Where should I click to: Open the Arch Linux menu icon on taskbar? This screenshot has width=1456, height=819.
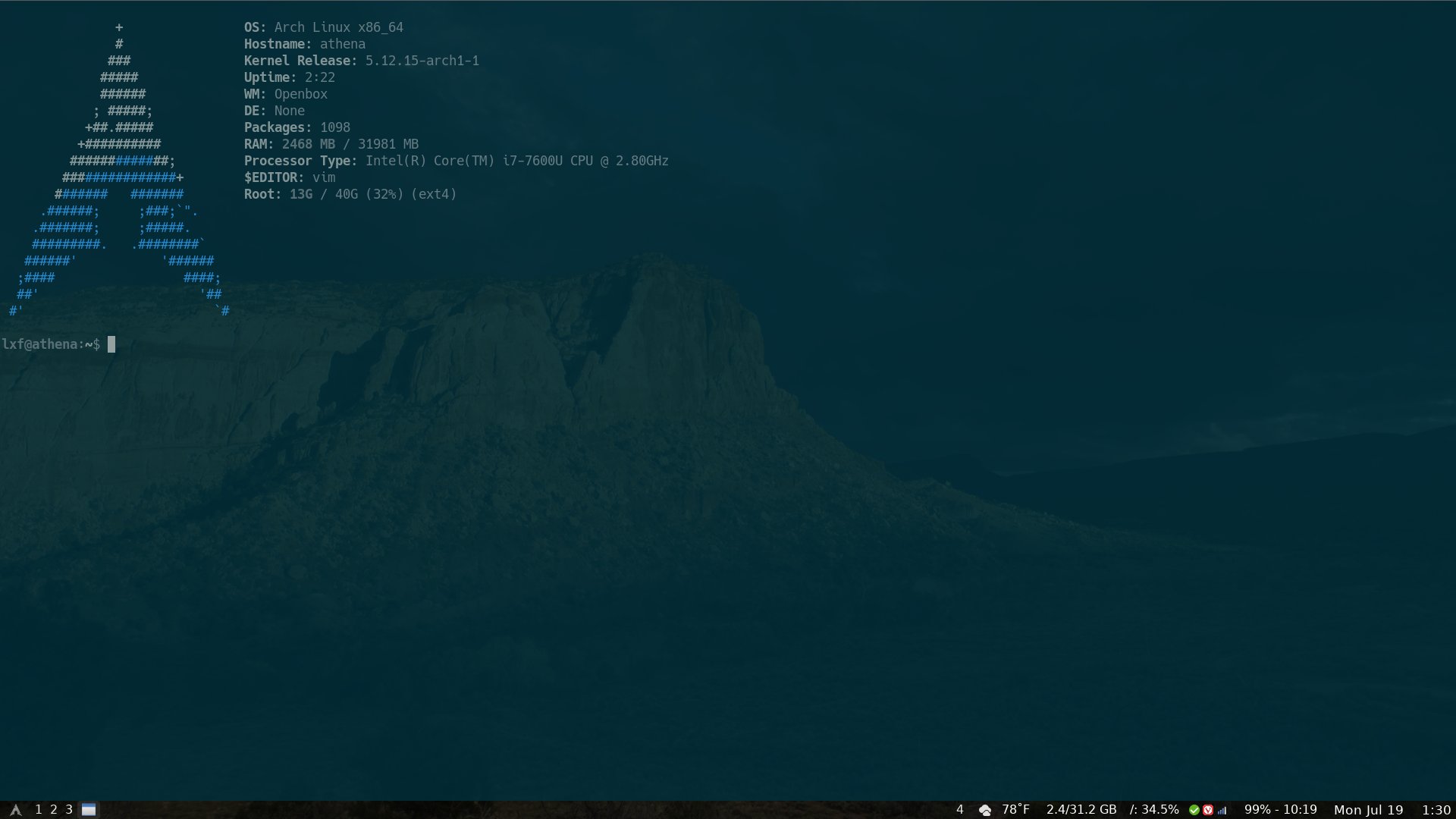pyautogui.click(x=17, y=809)
